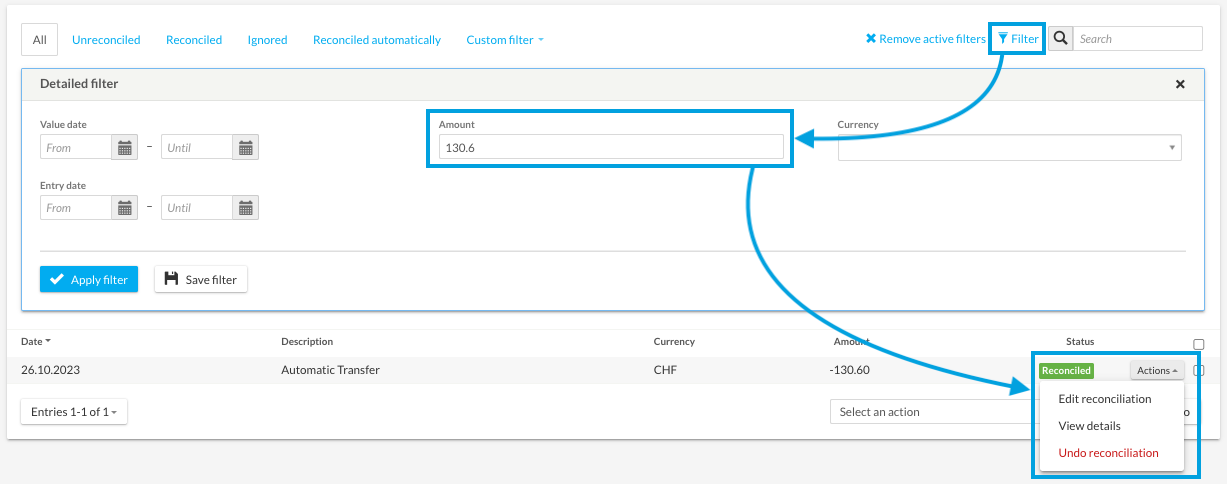Tick the Automatic Transfer row checkbox

[x=1199, y=370]
